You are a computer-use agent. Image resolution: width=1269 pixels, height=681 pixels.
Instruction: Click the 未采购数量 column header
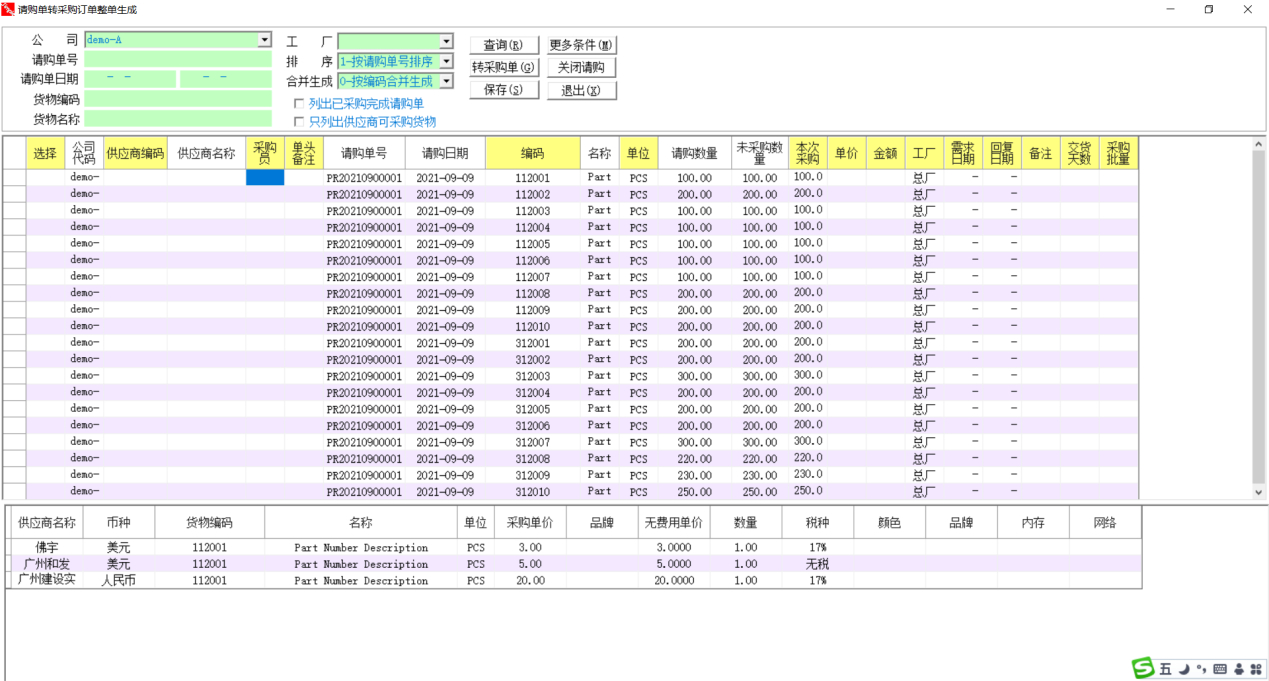pos(760,153)
